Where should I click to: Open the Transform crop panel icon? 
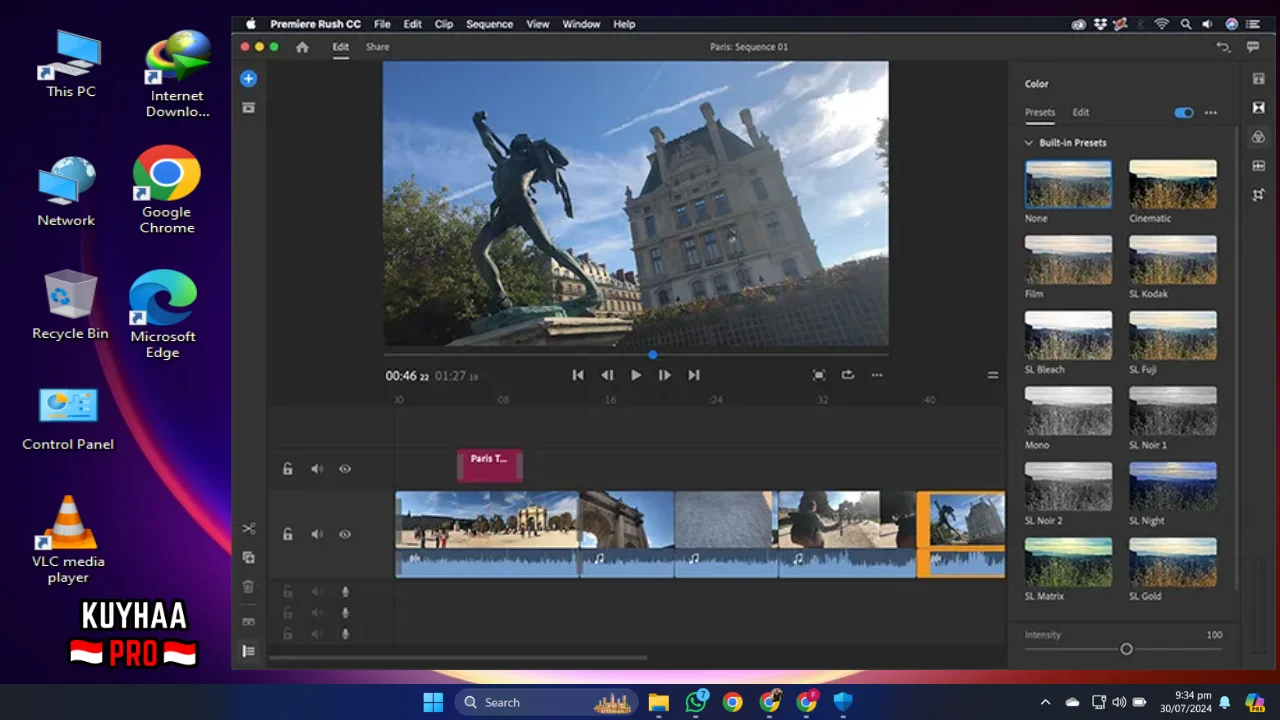click(1259, 195)
